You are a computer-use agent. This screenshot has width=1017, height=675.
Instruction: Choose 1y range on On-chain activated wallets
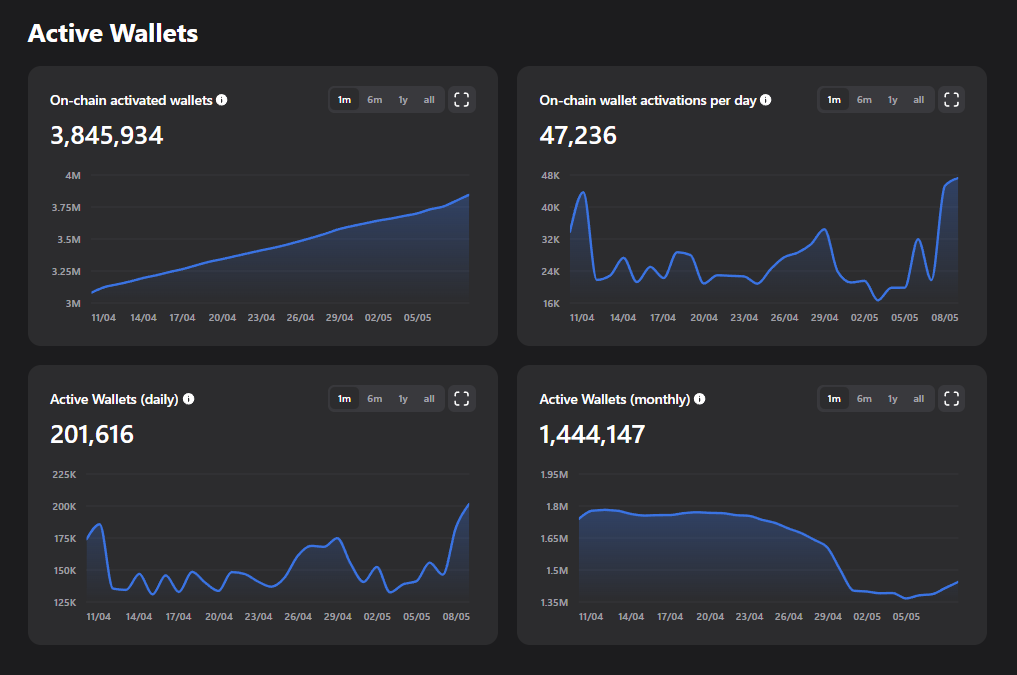pos(403,99)
